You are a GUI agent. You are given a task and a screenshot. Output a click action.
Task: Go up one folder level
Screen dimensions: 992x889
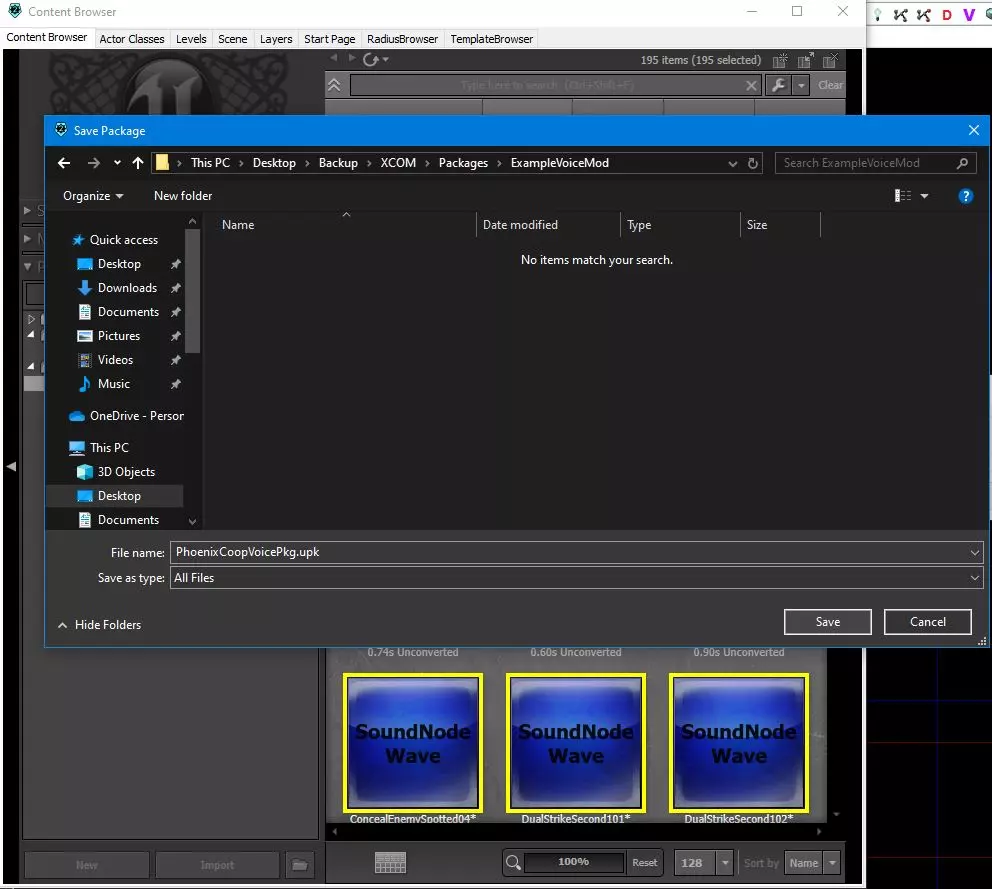(138, 163)
